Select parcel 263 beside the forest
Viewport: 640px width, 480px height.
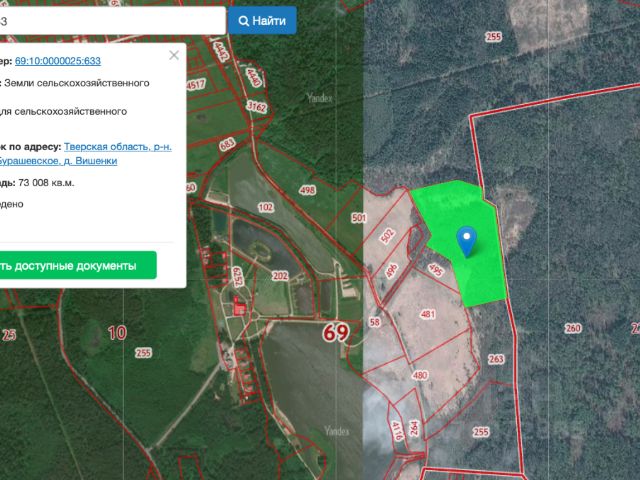tap(496, 359)
